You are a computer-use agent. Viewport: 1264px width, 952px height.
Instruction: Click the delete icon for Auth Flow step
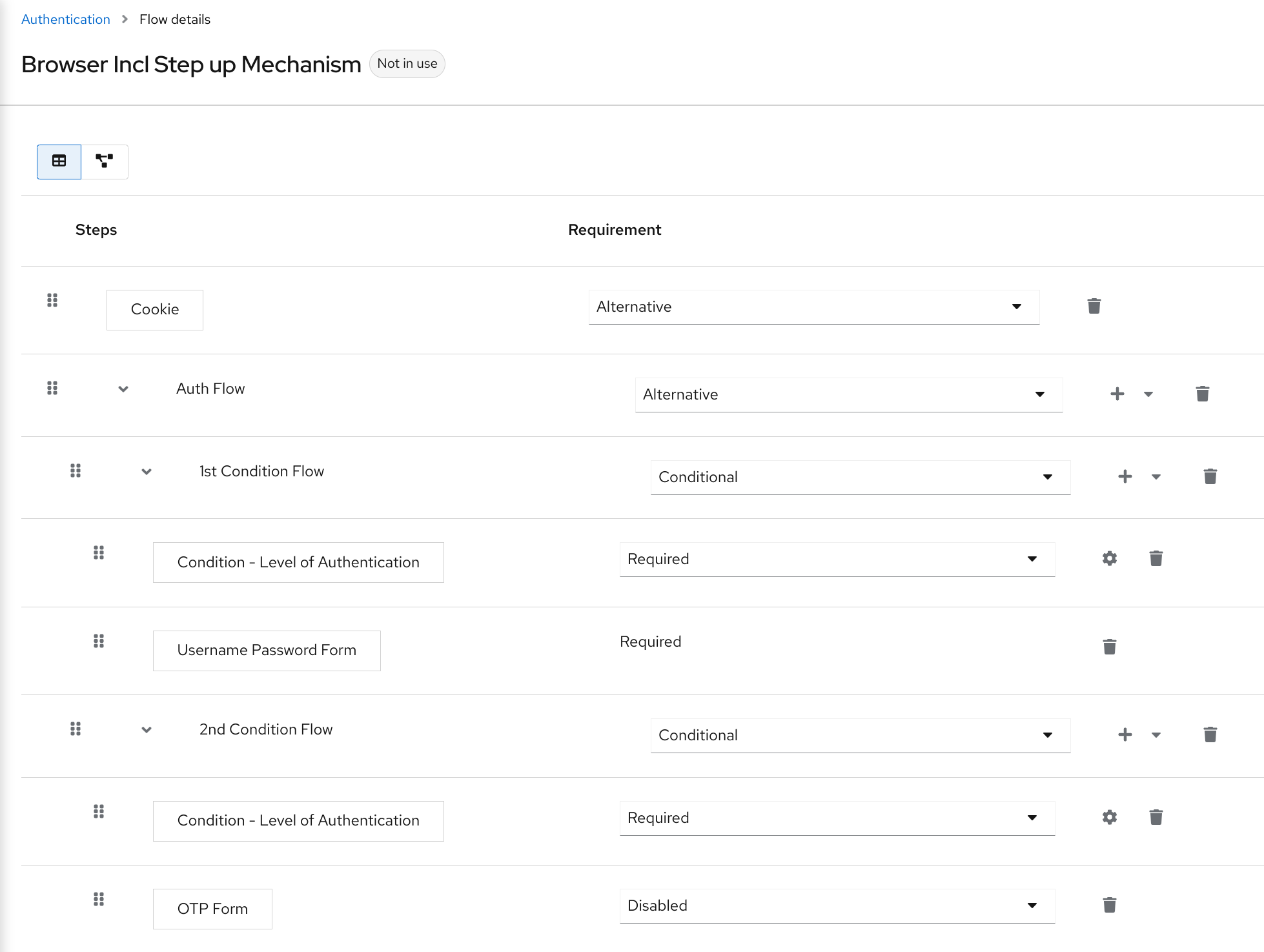(x=1201, y=393)
